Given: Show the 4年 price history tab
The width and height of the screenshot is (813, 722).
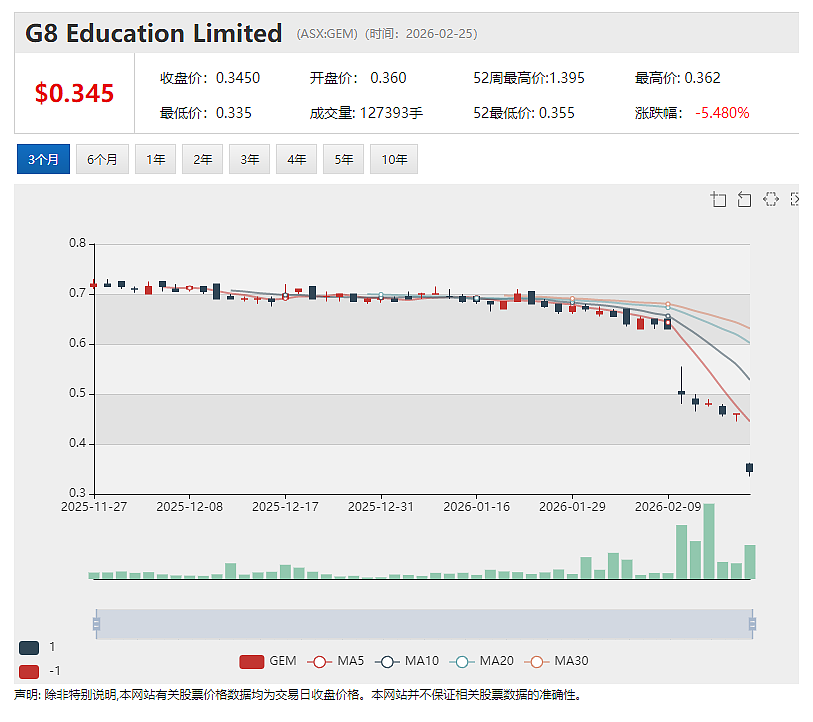Looking at the screenshot, I should [297, 159].
